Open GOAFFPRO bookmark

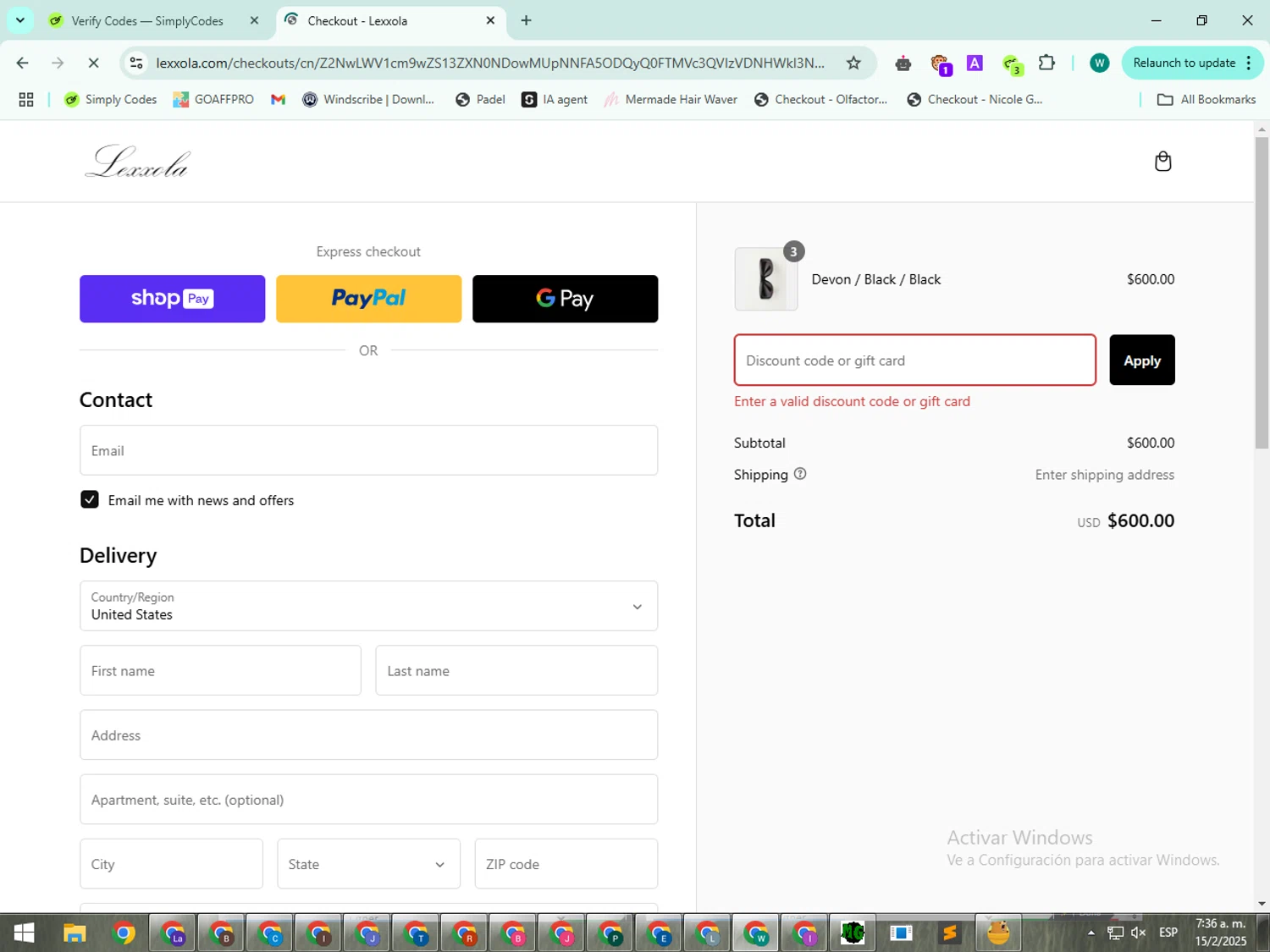click(x=213, y=100)
